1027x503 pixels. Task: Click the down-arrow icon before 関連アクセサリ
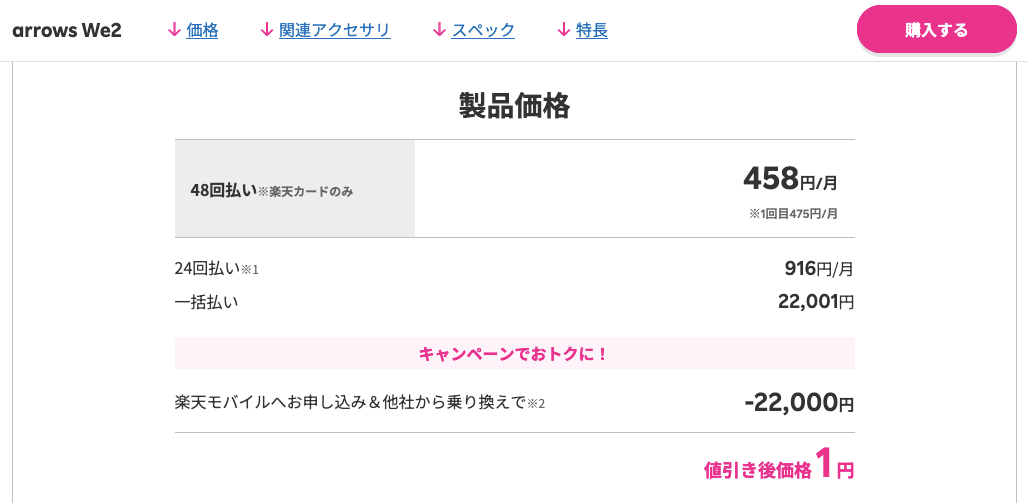point(267,30)
